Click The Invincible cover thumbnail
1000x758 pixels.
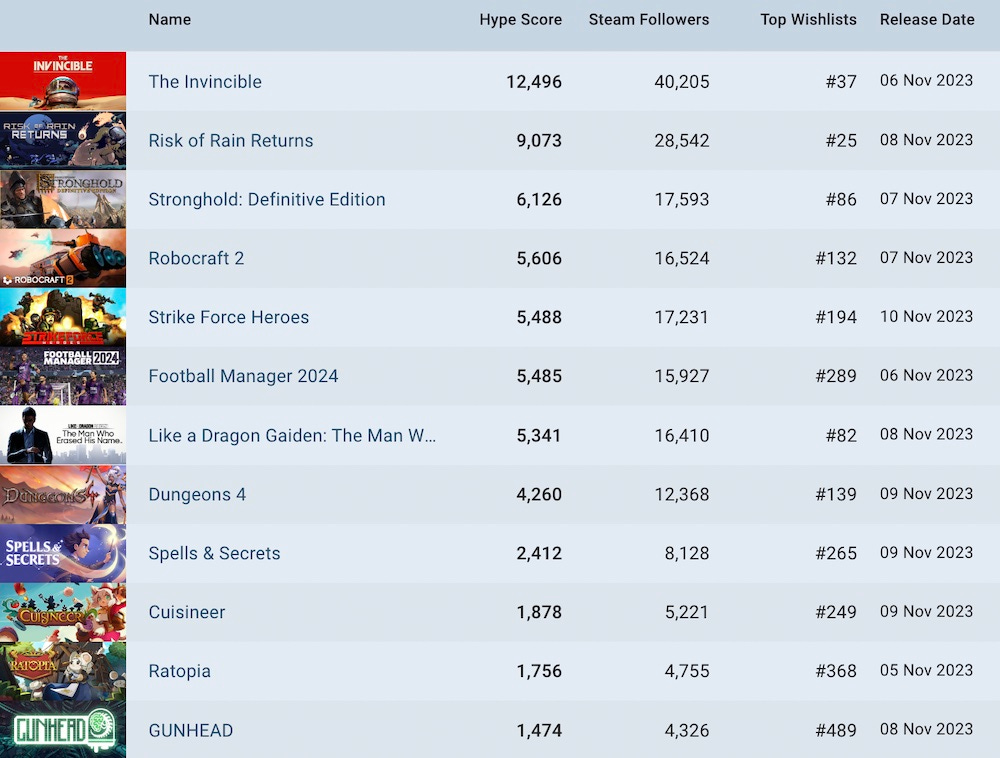62,81
